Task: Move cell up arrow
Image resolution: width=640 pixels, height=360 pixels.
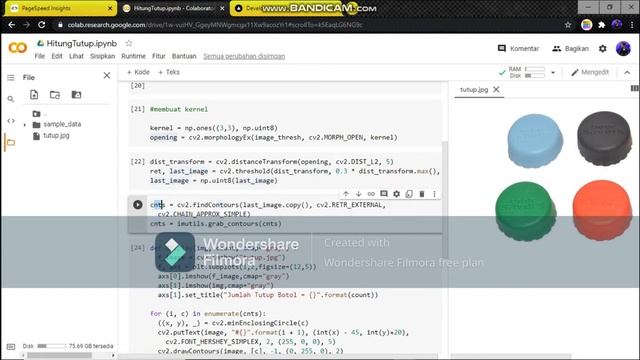Action: pos(346,194)
